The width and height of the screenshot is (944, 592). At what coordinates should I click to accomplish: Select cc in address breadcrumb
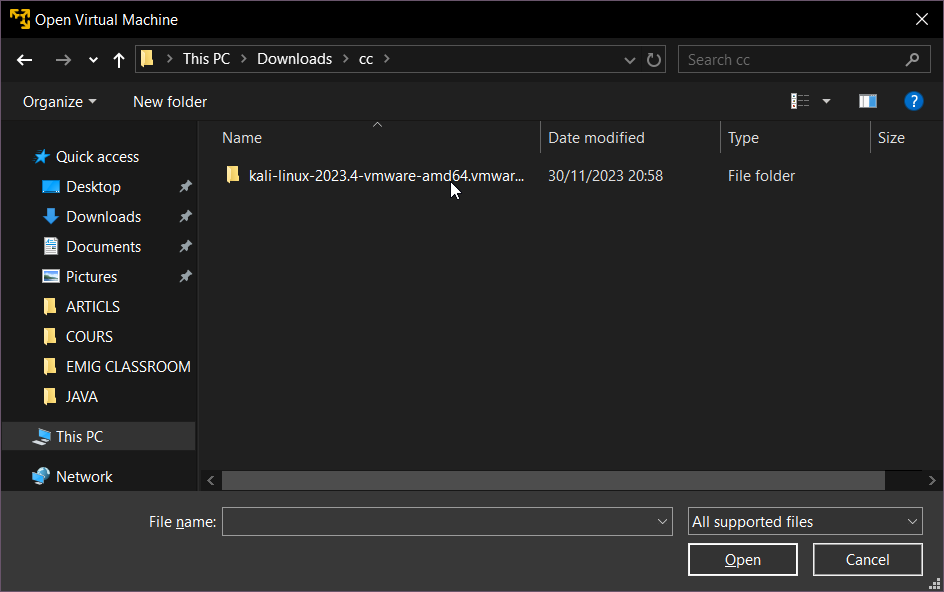coord(366,58)
